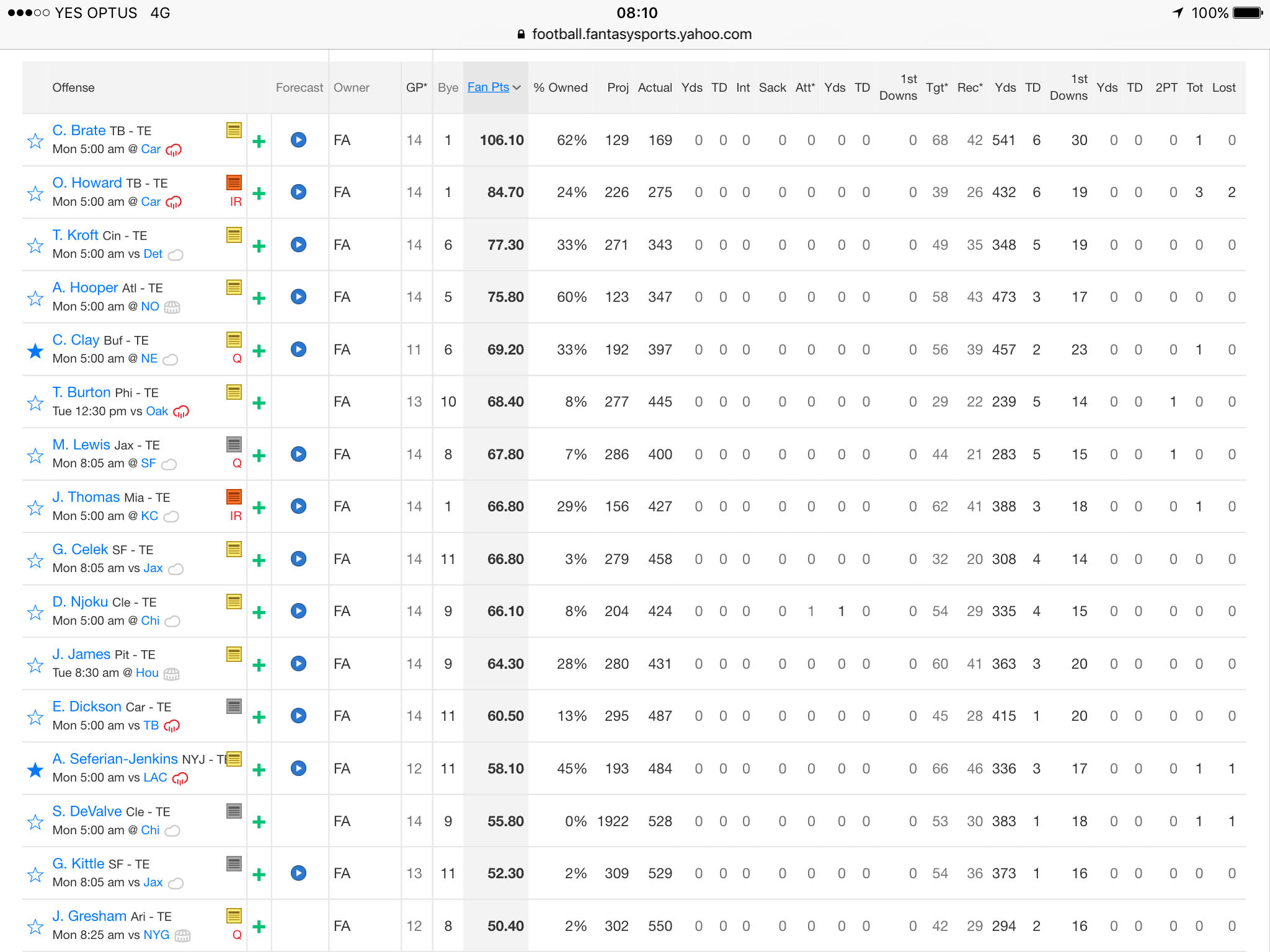The width and height of the screenshot is (1270, 952).
Task: Open G. Kittle's gray player notes icon
Action: tap(234, 863)
